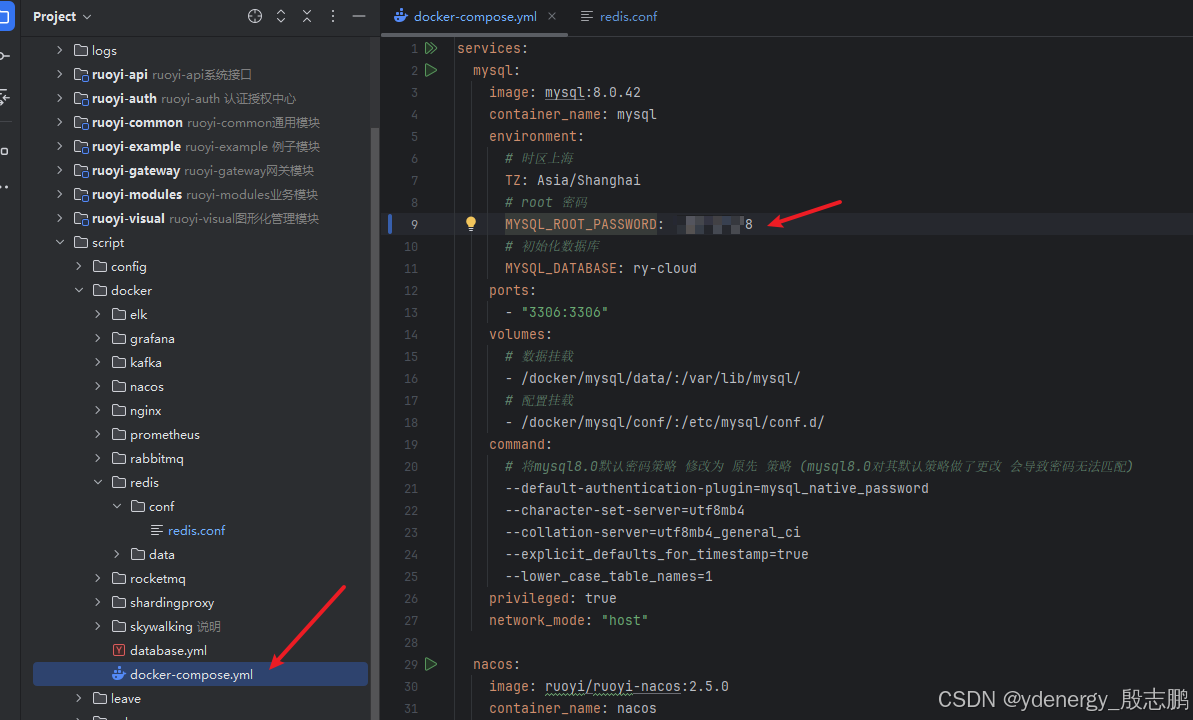
Task: Select the nacos folder
Action: point(138,387)
